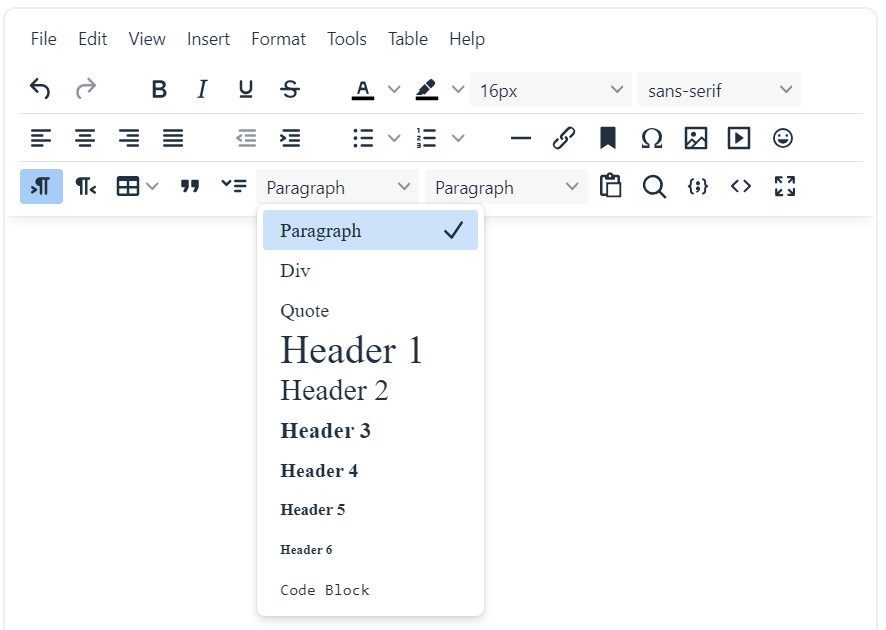Open the insert link tool

[x=564, y=138]
